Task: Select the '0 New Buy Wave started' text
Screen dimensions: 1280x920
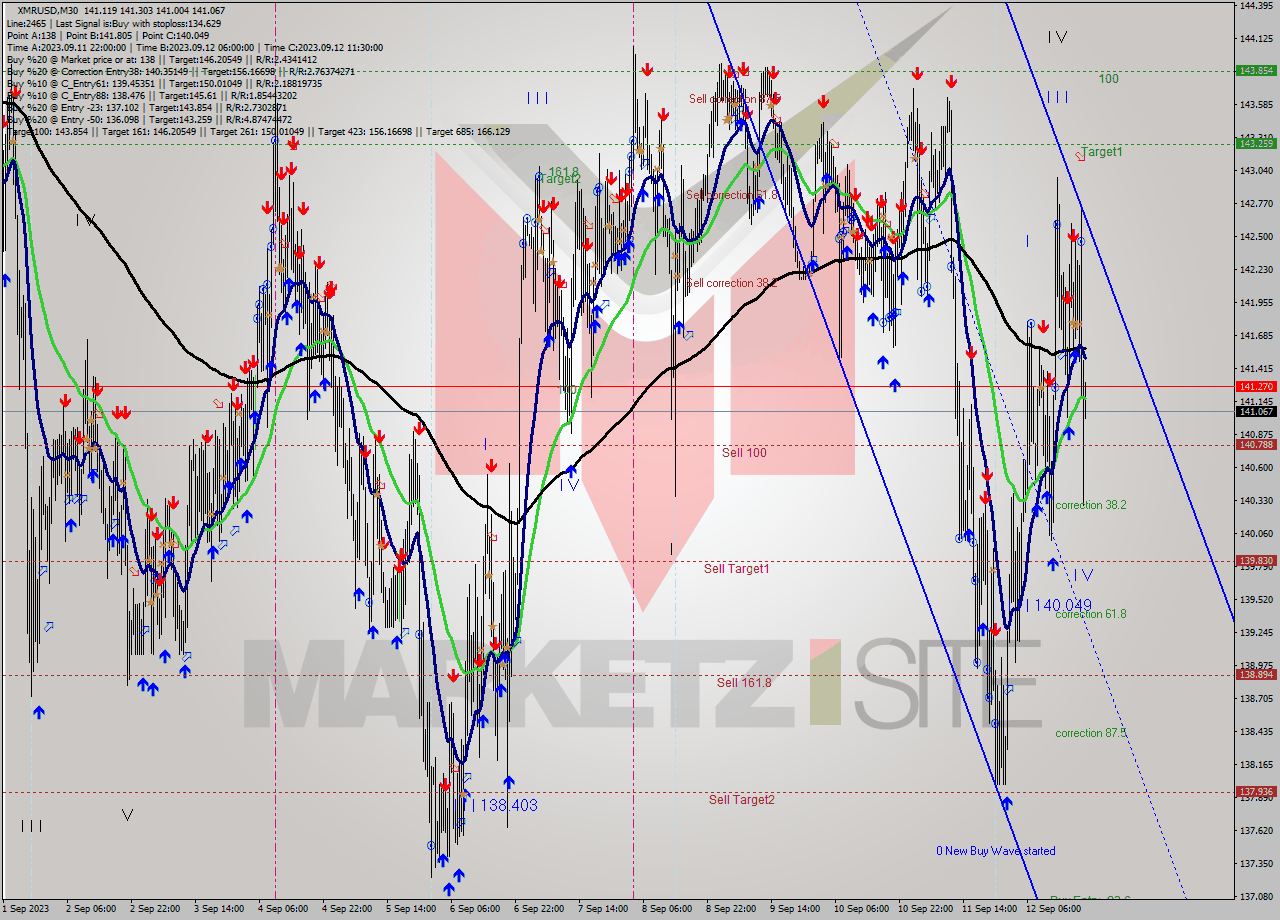Action: (x=995, y=851)
